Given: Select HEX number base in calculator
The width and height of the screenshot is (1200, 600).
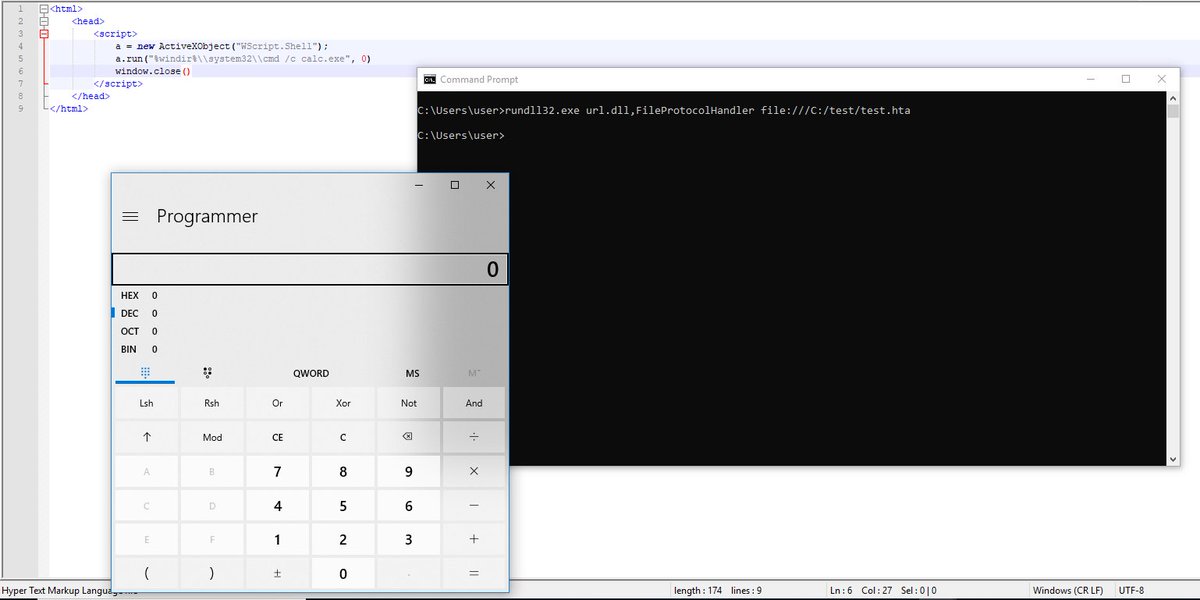Looking at the screenshot, I should 311,295.
